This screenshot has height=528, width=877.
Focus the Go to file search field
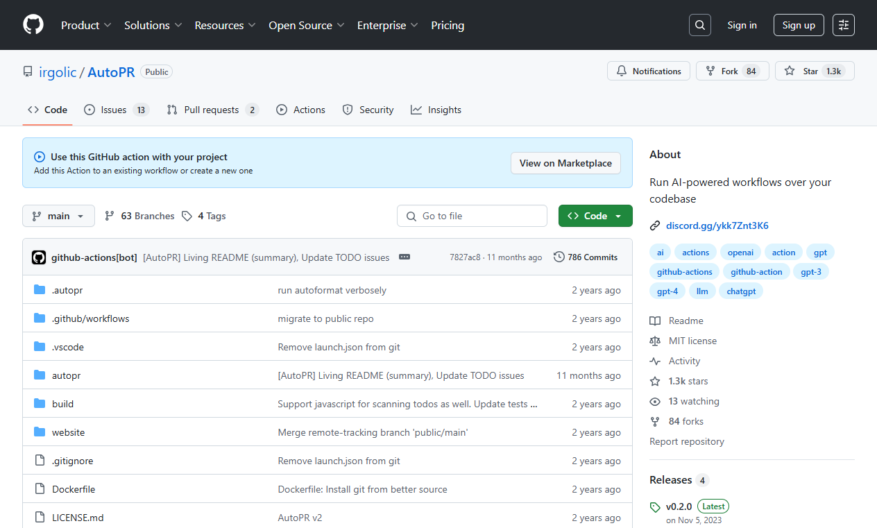click(x=472, y=216)
